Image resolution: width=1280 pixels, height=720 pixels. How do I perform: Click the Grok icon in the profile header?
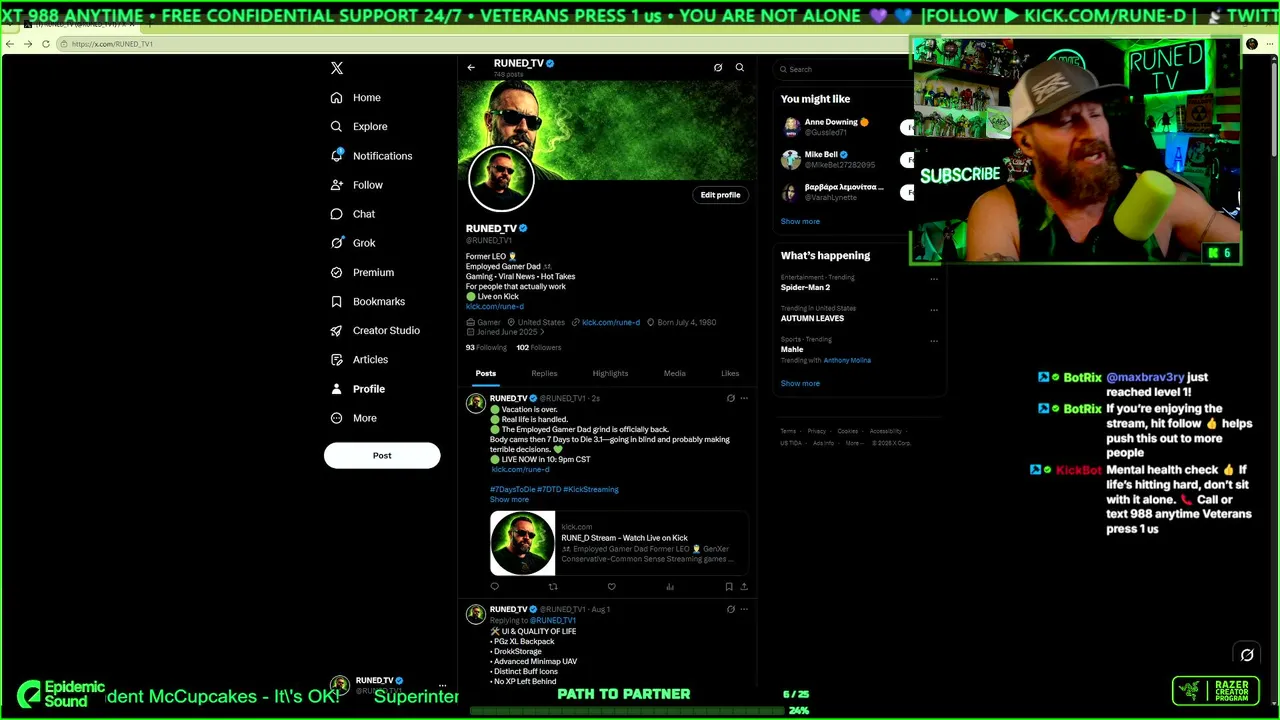(x=718, y=68)
